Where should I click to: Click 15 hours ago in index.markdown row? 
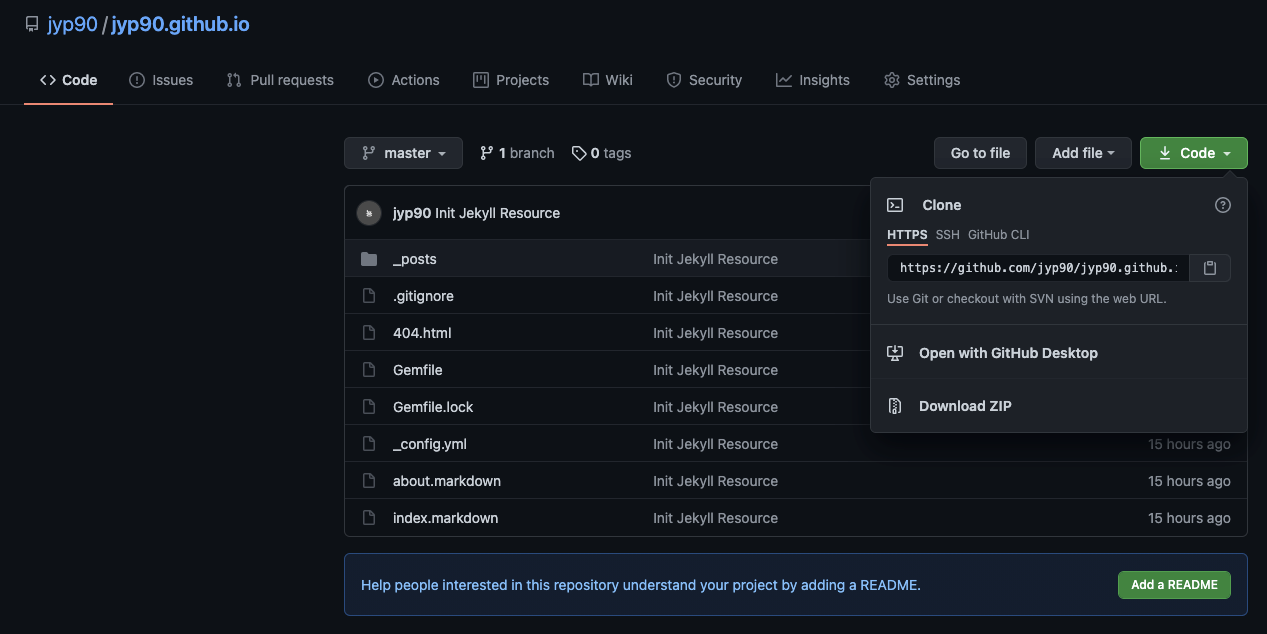point(1189,518)
